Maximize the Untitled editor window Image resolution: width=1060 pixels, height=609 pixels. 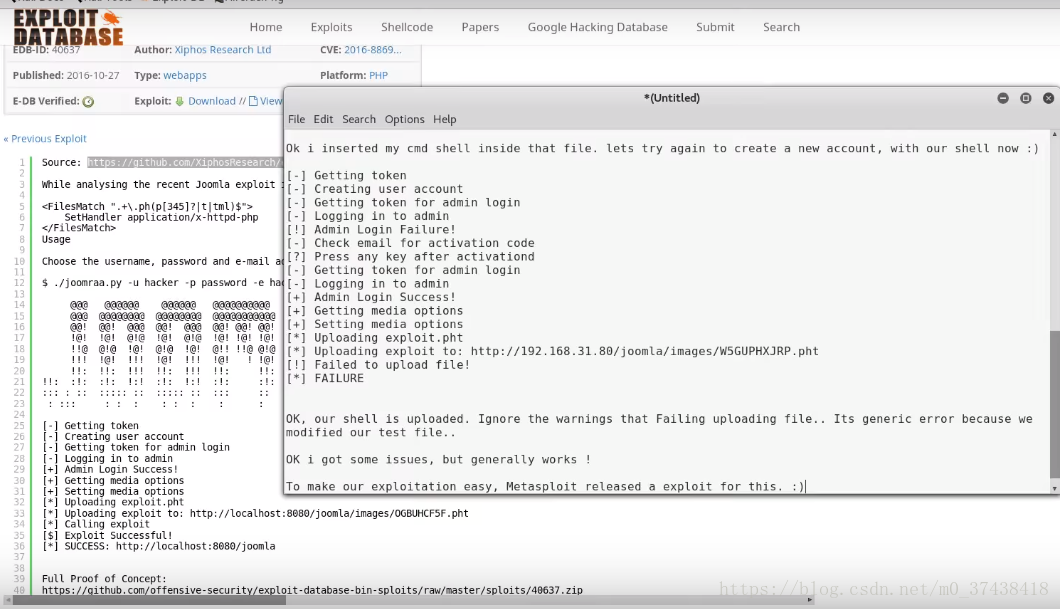[x=1026, y=98]
